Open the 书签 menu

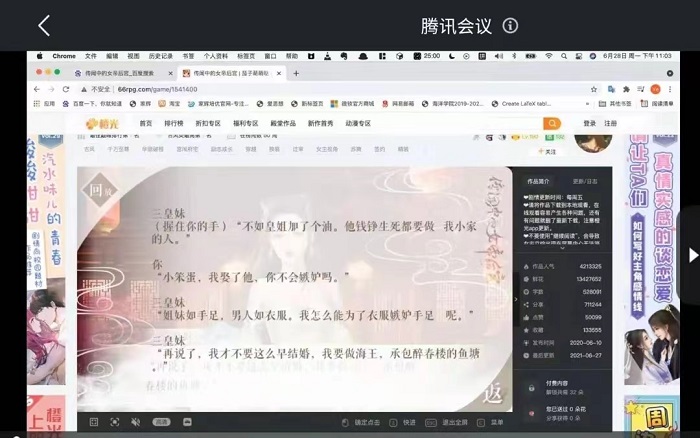pyautogui.click(x=188, y=56)
